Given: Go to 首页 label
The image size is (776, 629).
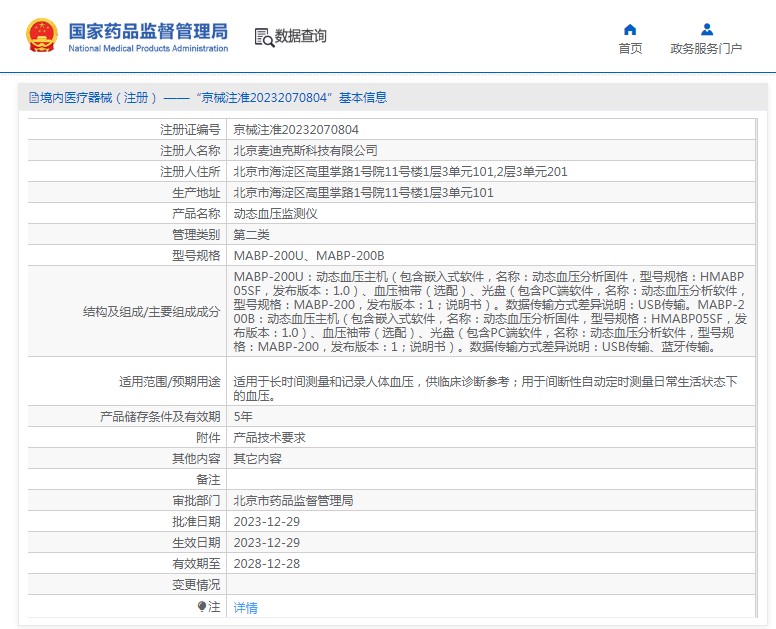Looking at the screenshot, I should [630, 48].
